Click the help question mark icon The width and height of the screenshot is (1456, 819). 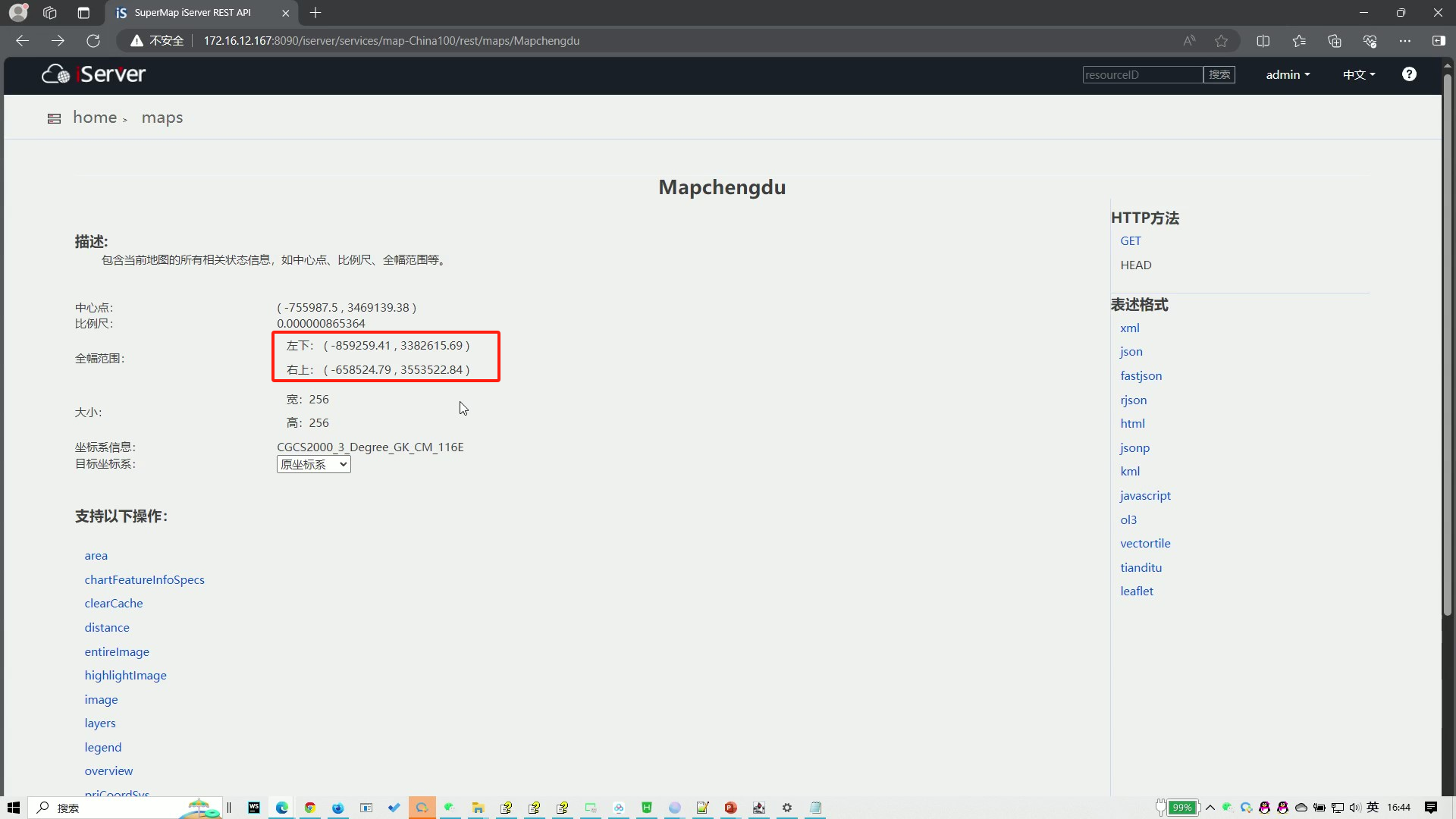1409,74
